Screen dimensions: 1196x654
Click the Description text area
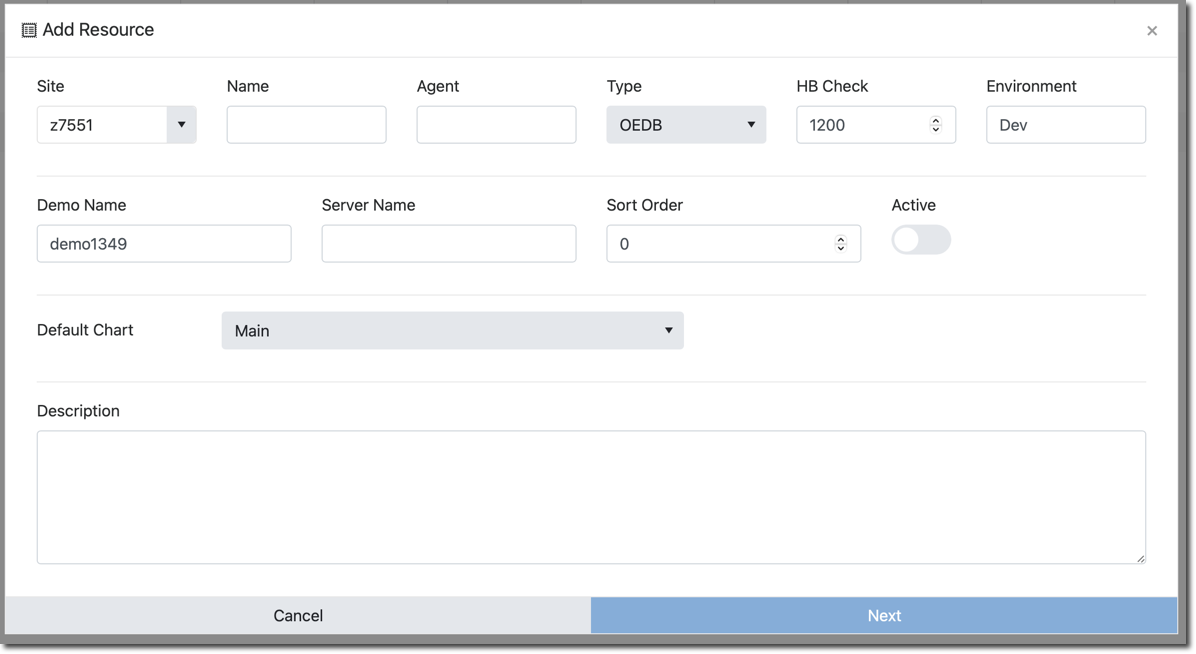tap(591, 498)
